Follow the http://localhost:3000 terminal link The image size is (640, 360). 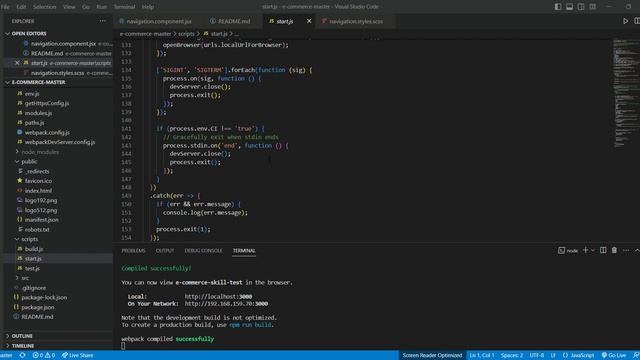coord(218,297)
